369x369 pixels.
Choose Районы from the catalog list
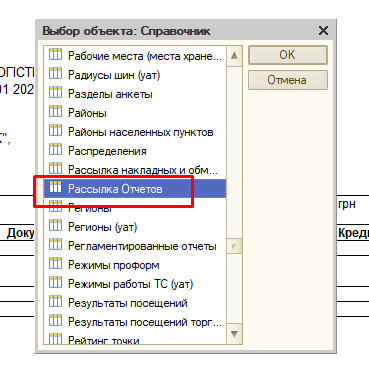point(135,113)
